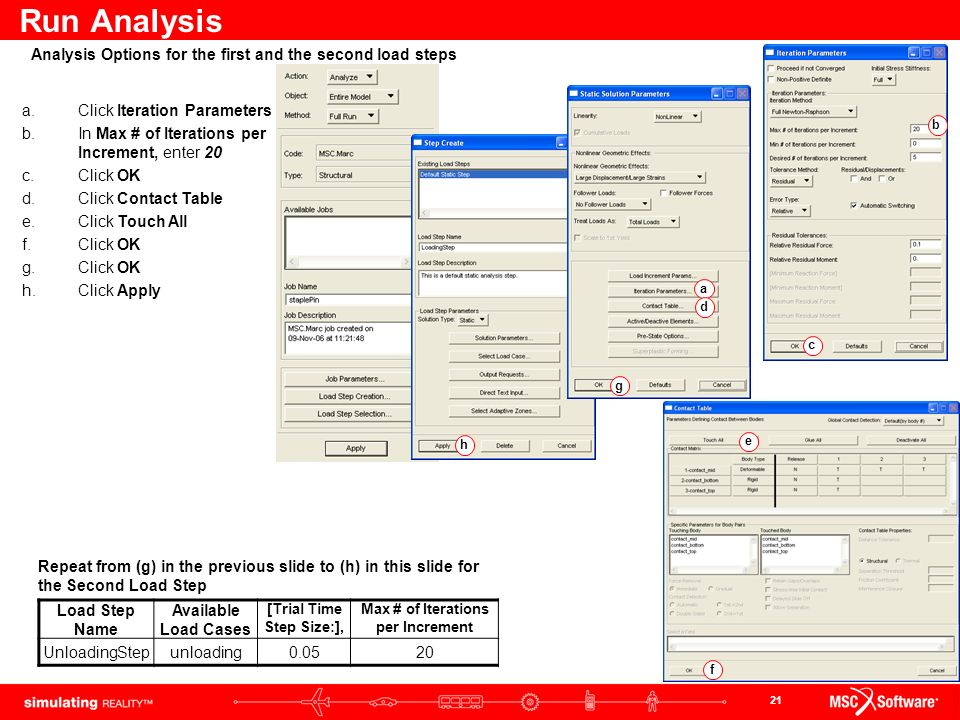Click the Relative Residual Moment field

pos(925,259)
